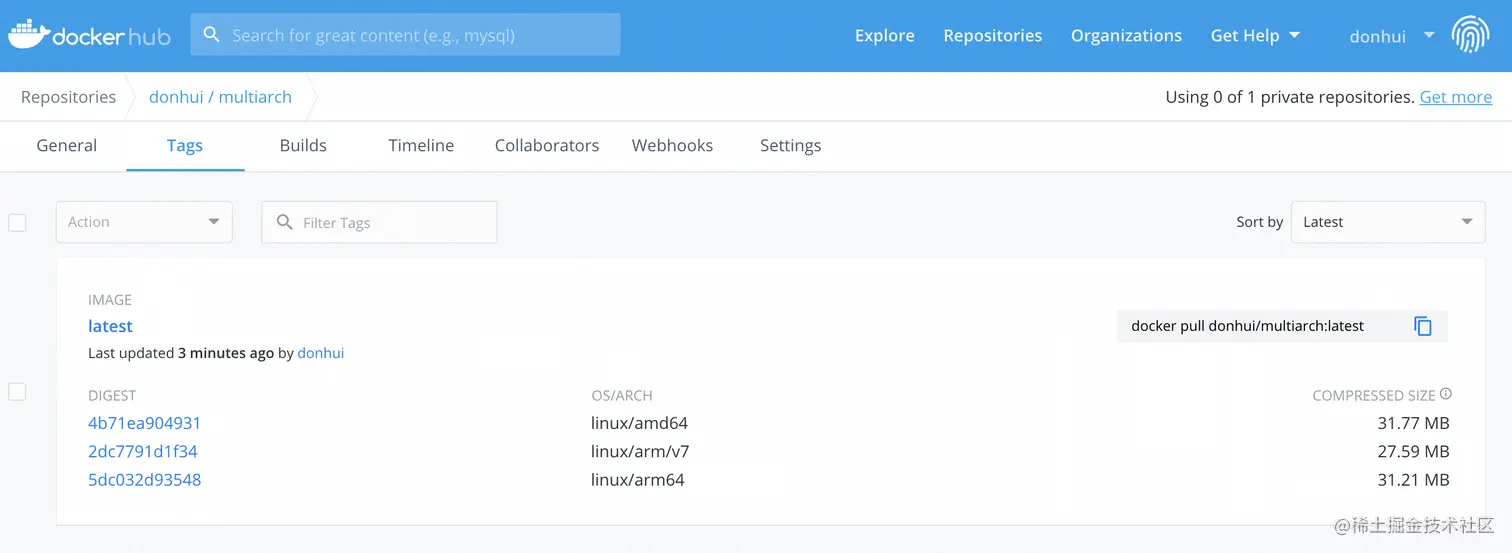Open Organizations page

[x=1126, y=35]
